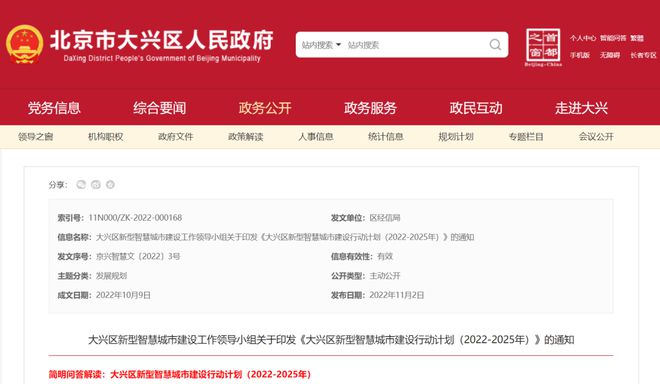Image resolution: width=660 pixels, height=384 pixels.
Task: Click the main article heading below info box
Action: (331, 339)
